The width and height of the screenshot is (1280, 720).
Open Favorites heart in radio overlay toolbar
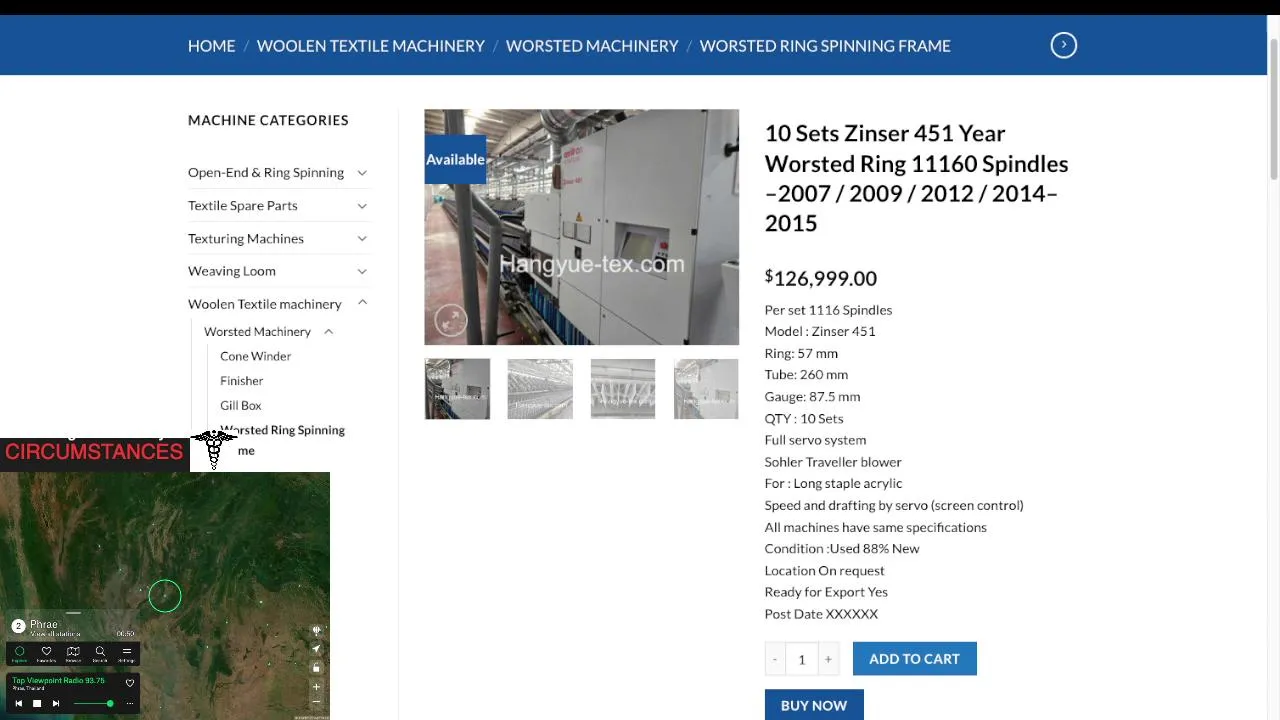click(46, 654)
